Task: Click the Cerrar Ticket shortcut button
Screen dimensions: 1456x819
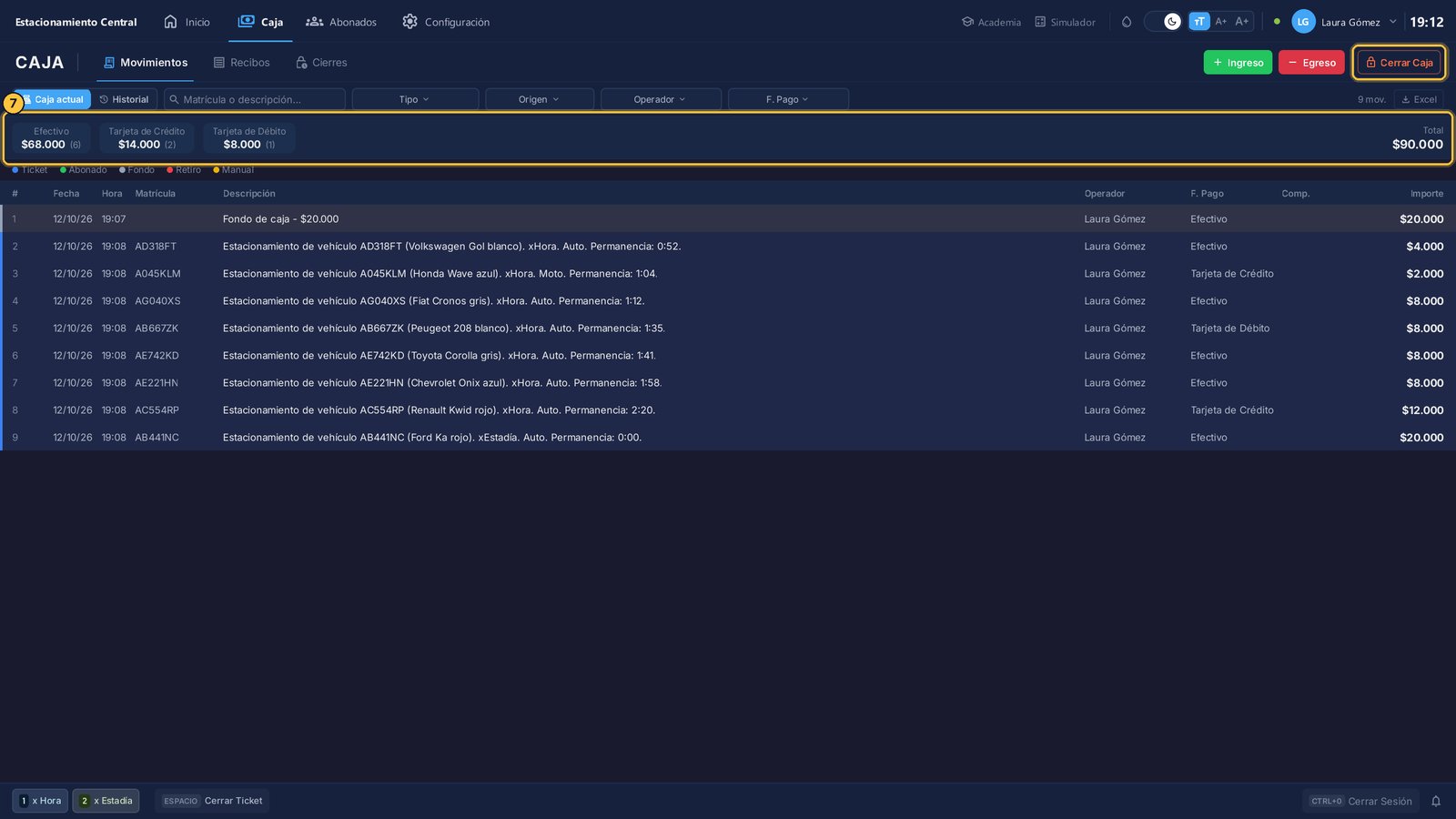Action: click(x=213, y=801)
